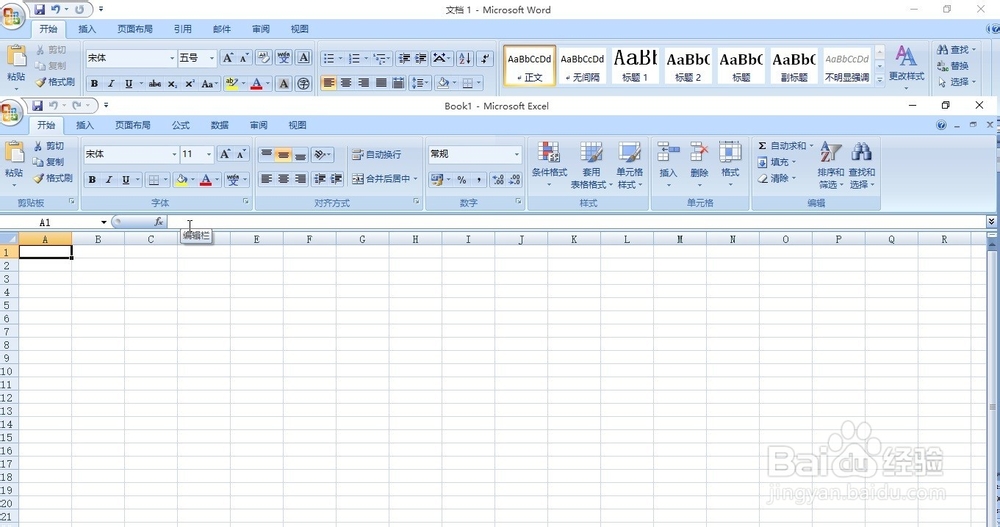Click Excel Sort and Filter icon
1000x527 pixels.
830,152
